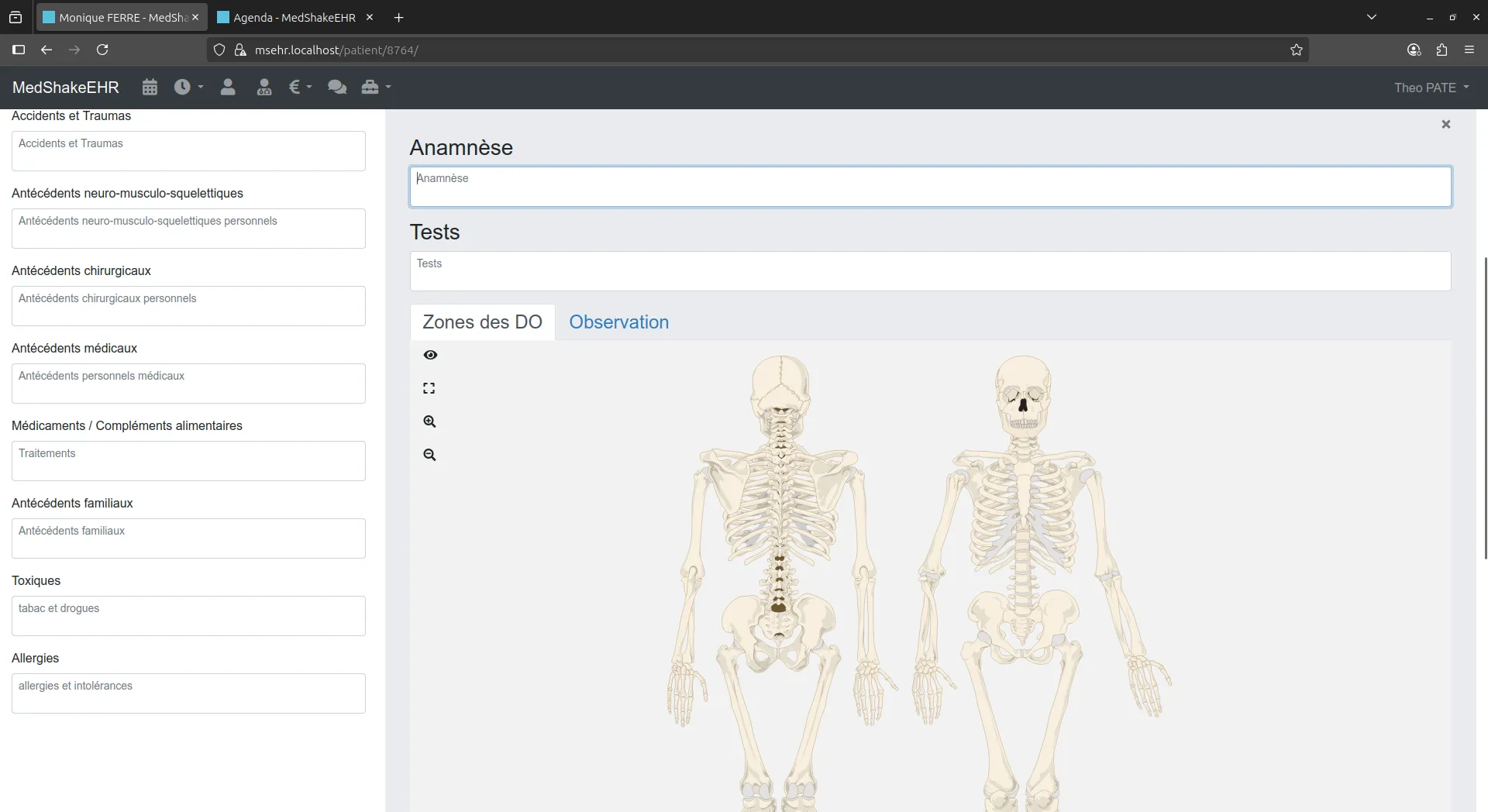The image size is (1488, 812).
Task: Click inside the Traitements input field
Action: click(x=188, y=460)
